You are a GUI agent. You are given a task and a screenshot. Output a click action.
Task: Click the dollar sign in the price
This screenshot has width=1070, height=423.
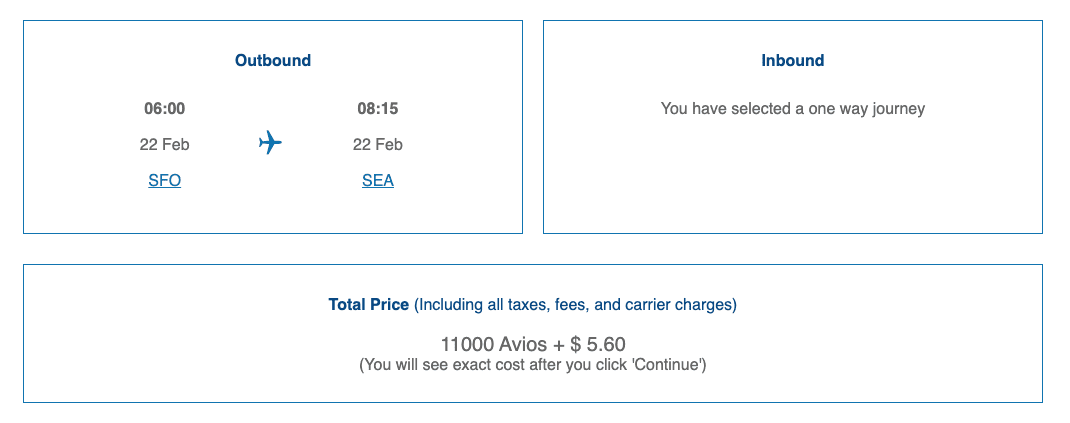pyautogui.click(x=575, y=344)
